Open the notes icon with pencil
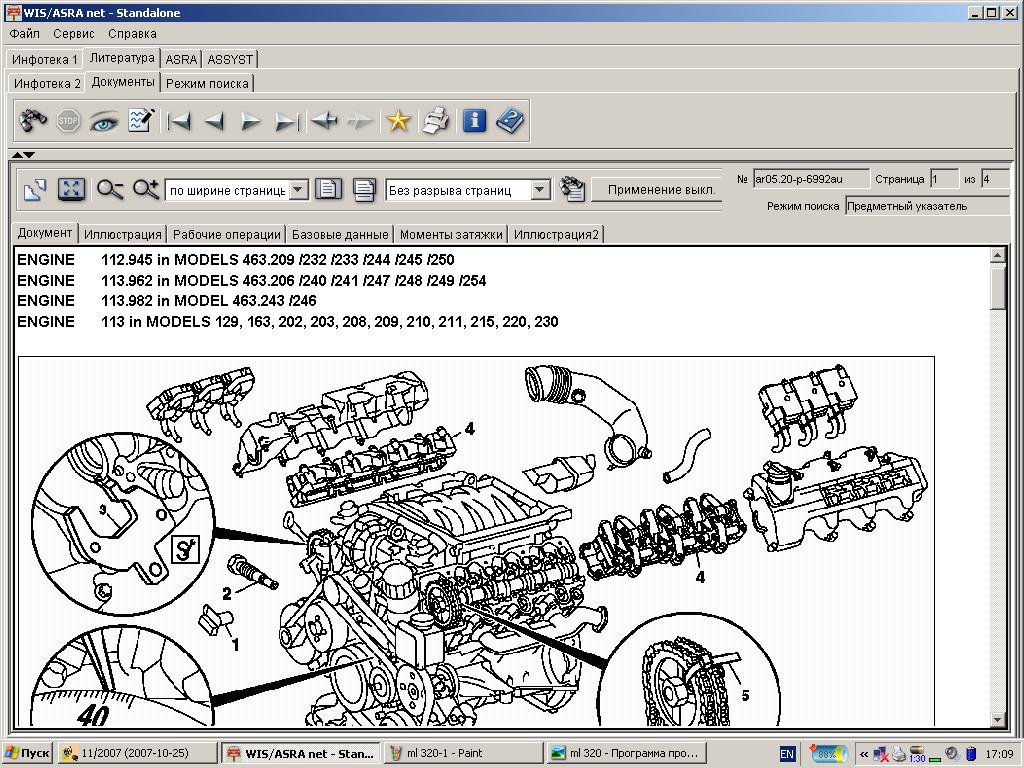This screenshot has width=1024, height=768. 141,121
